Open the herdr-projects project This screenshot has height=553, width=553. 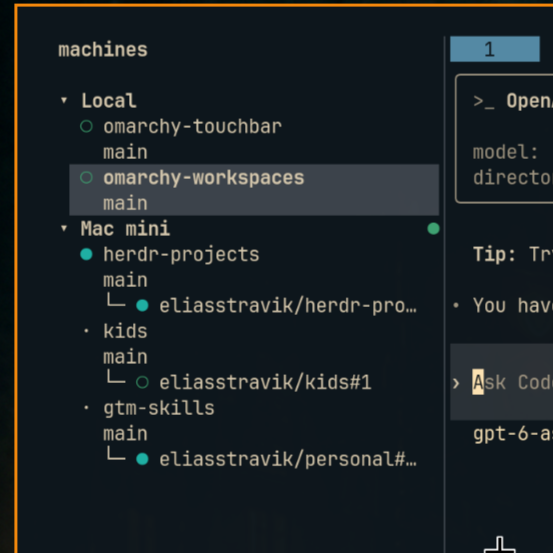click(181, 254)
